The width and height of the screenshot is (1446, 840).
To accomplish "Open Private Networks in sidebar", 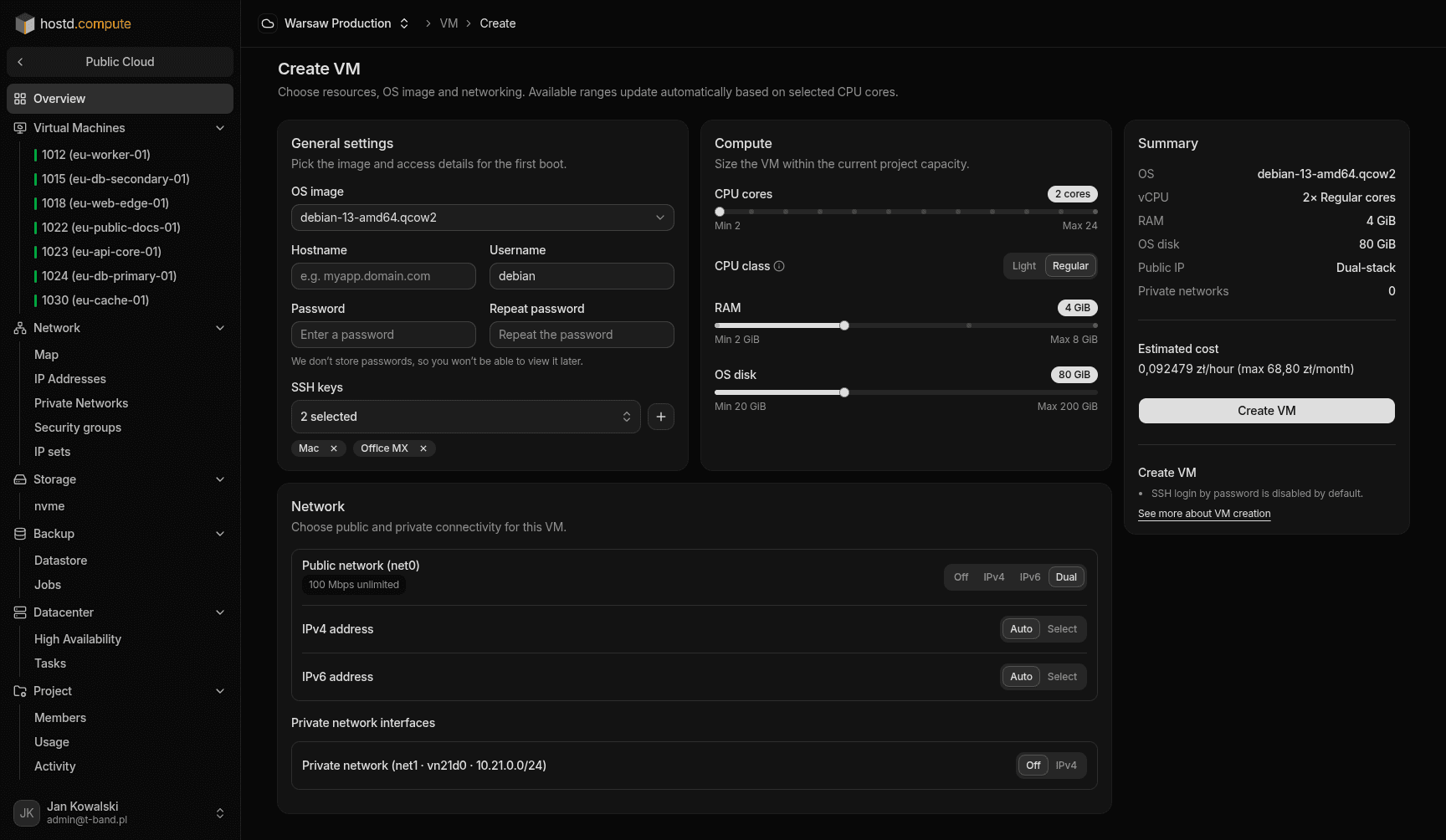I will (81, 403).
